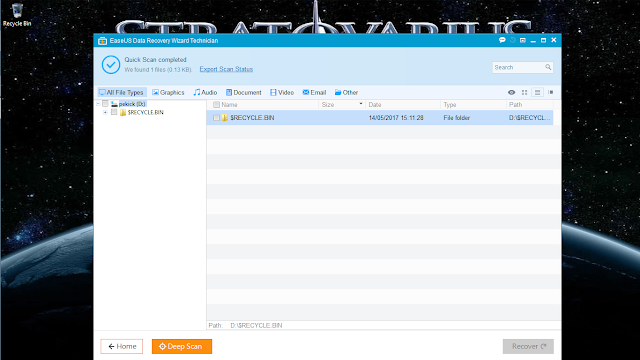Viewport: 640px width, 360px height.
Task: Click the Export Scan Status link
Action: (226, 69)
